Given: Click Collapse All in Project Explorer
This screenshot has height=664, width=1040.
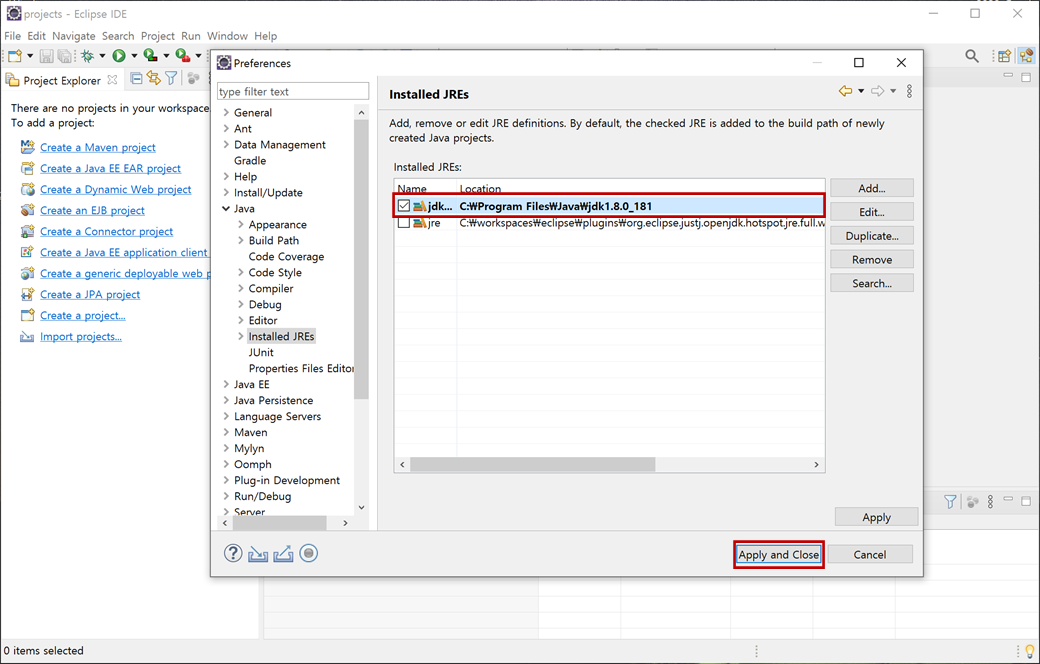Looking at the screenshot, I should (x=136, y=79).
